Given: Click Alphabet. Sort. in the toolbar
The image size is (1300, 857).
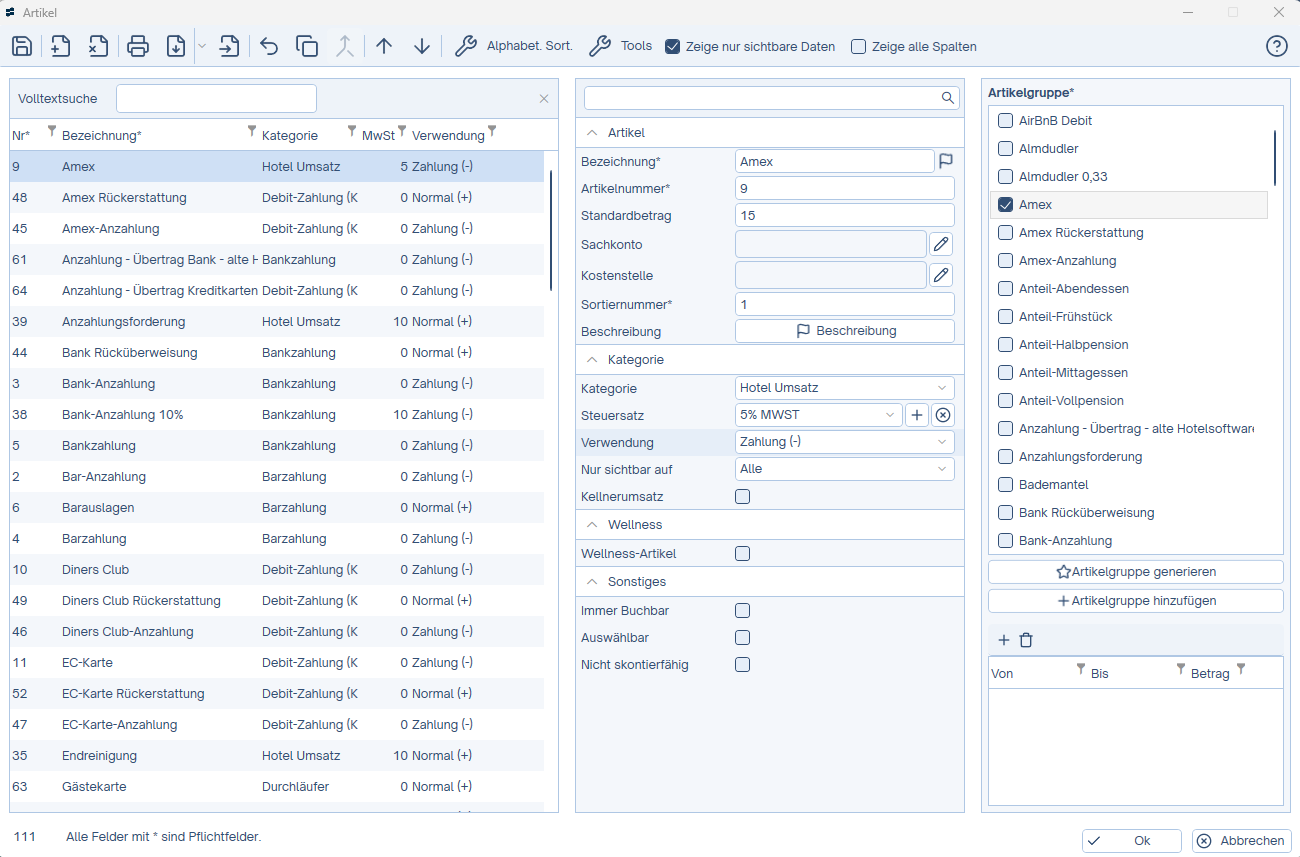Looking at the screenshot, I should pyautogui.click(x=513, y=46).
